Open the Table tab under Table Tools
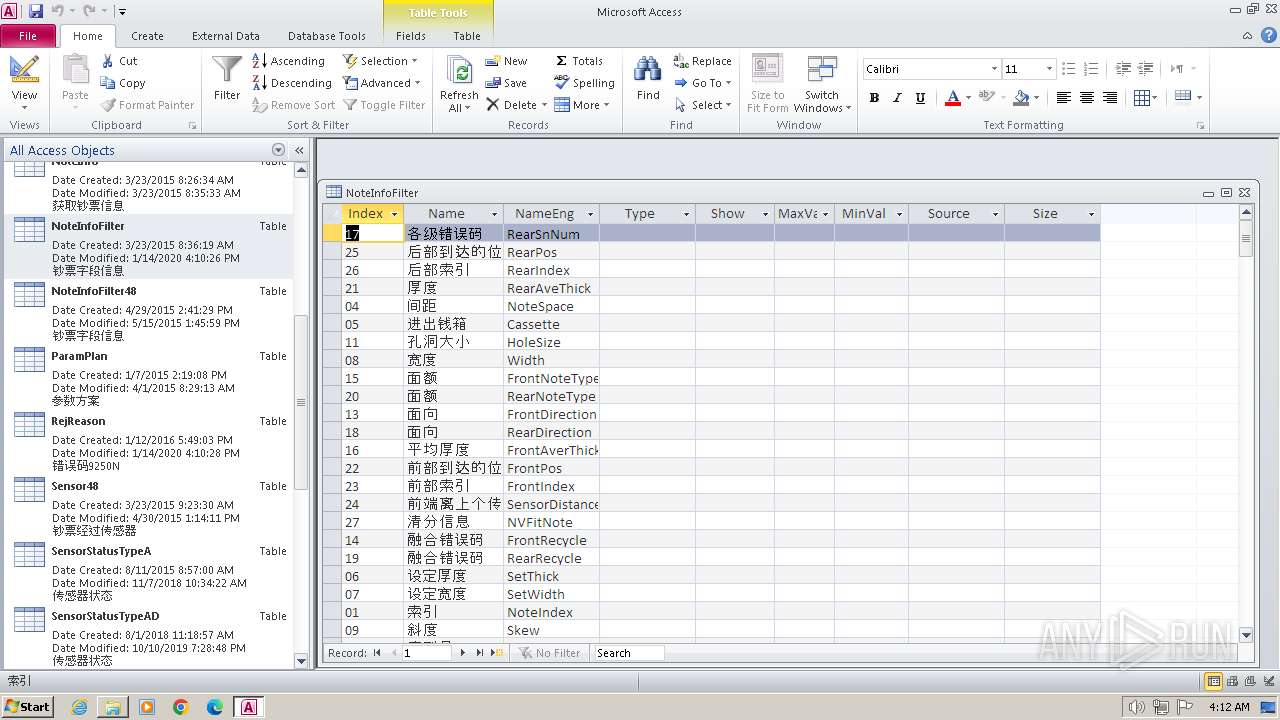 467,36
